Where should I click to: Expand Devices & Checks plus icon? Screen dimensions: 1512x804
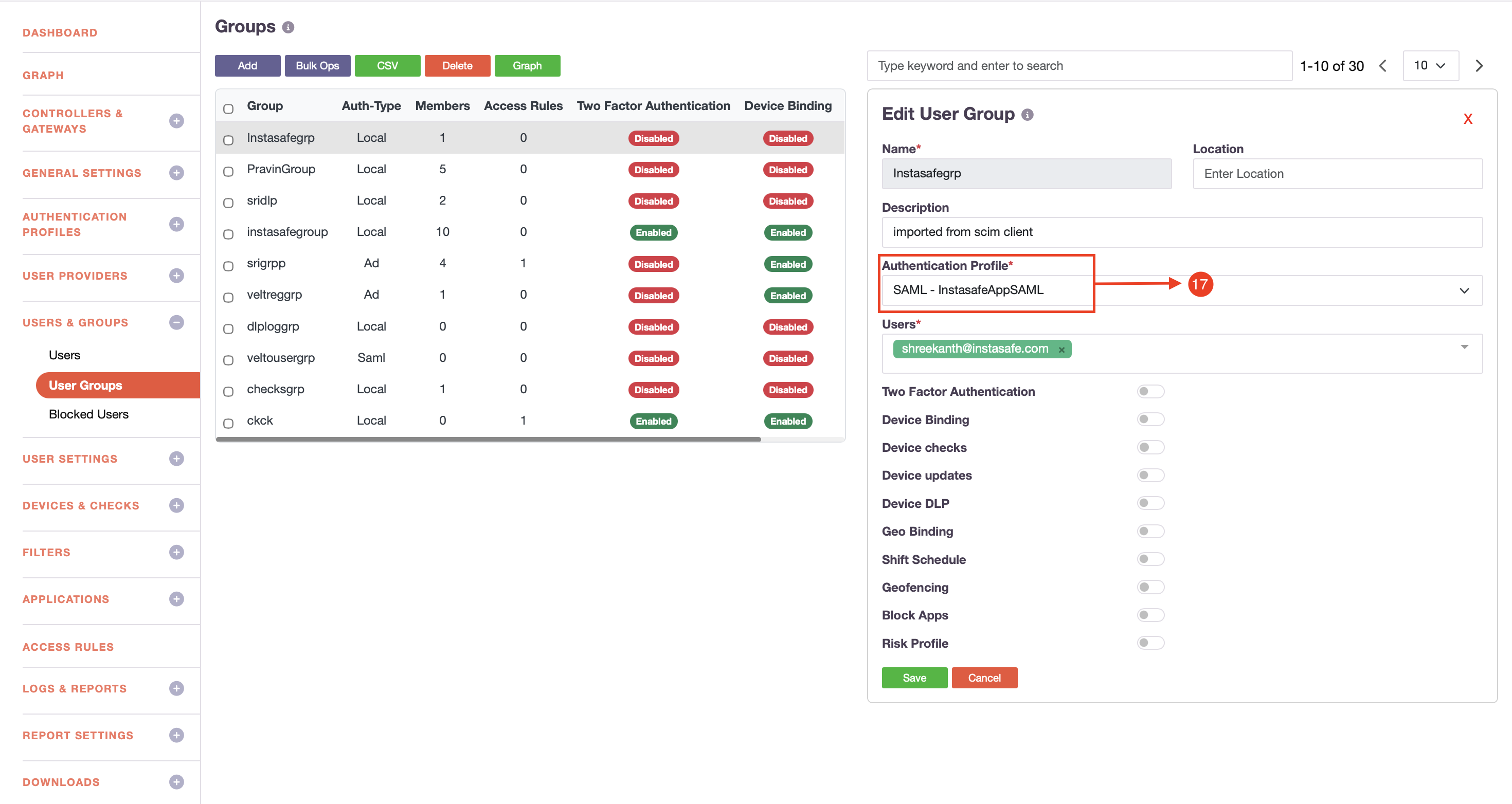[176, 505]
